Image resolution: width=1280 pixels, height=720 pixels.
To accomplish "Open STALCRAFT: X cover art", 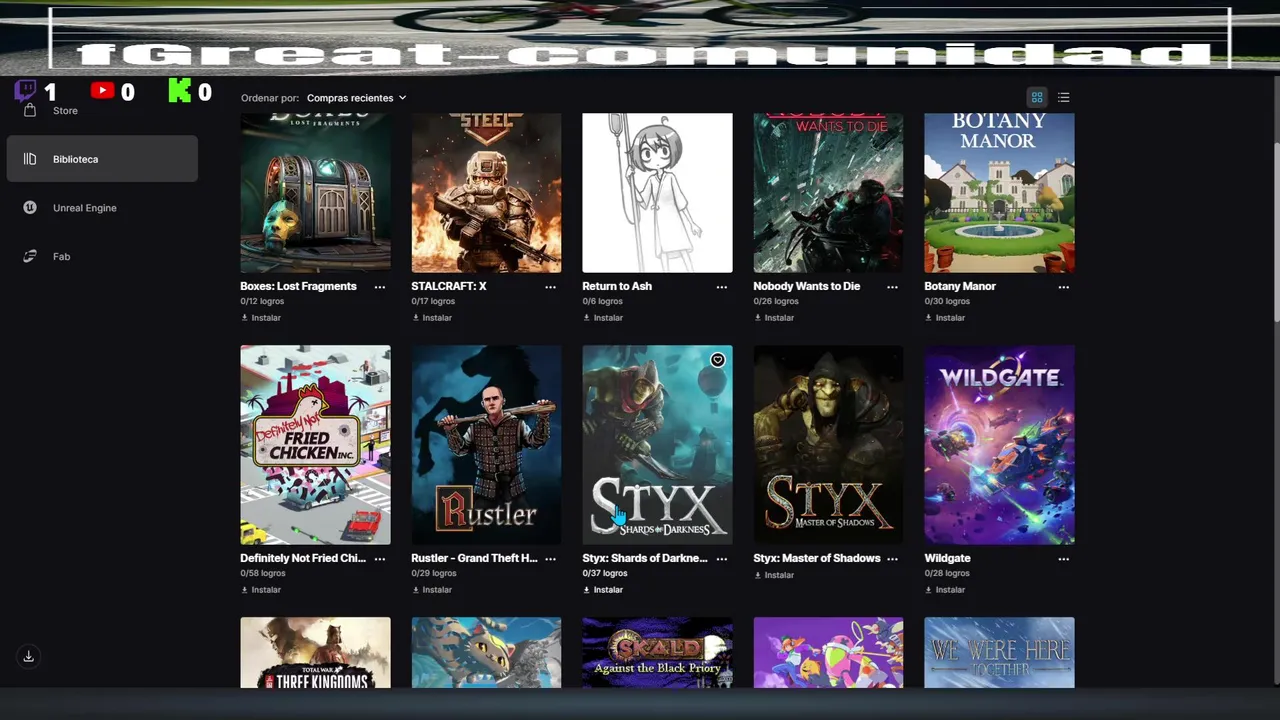I will (x=486, y=193).
